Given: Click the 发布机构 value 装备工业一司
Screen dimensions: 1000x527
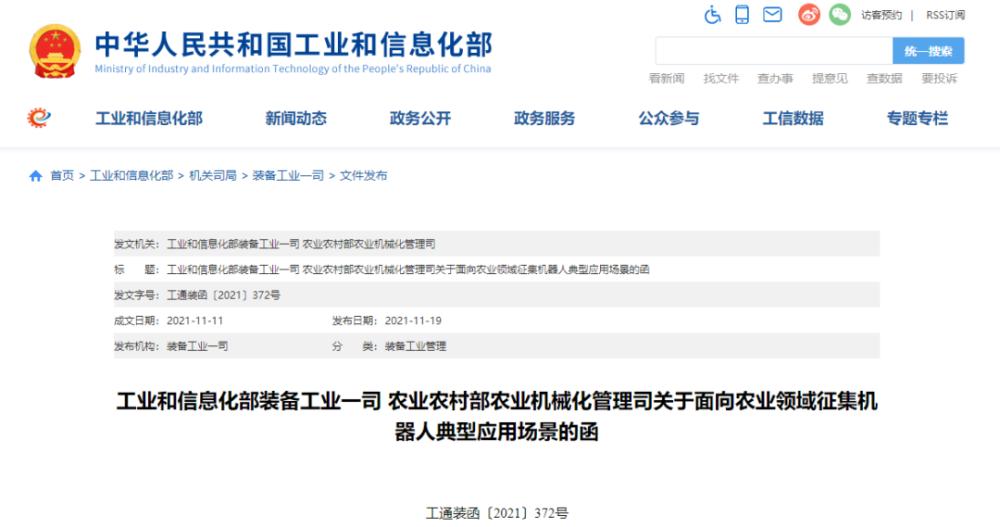Looking at the screenshot, I should click(197, 346).
